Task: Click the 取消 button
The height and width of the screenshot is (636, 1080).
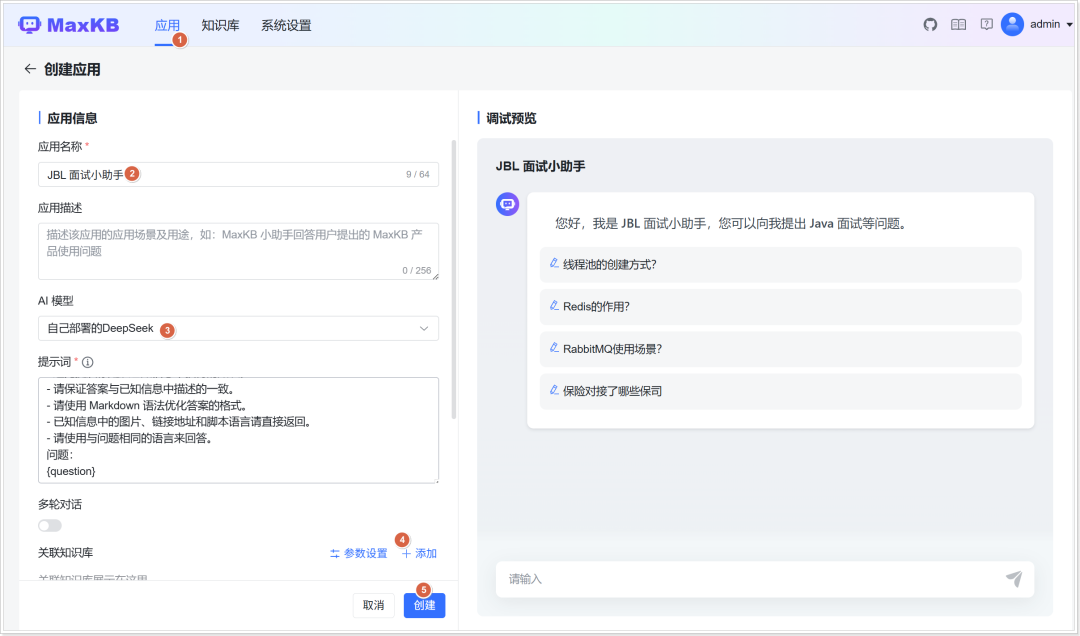Action: 373,605
